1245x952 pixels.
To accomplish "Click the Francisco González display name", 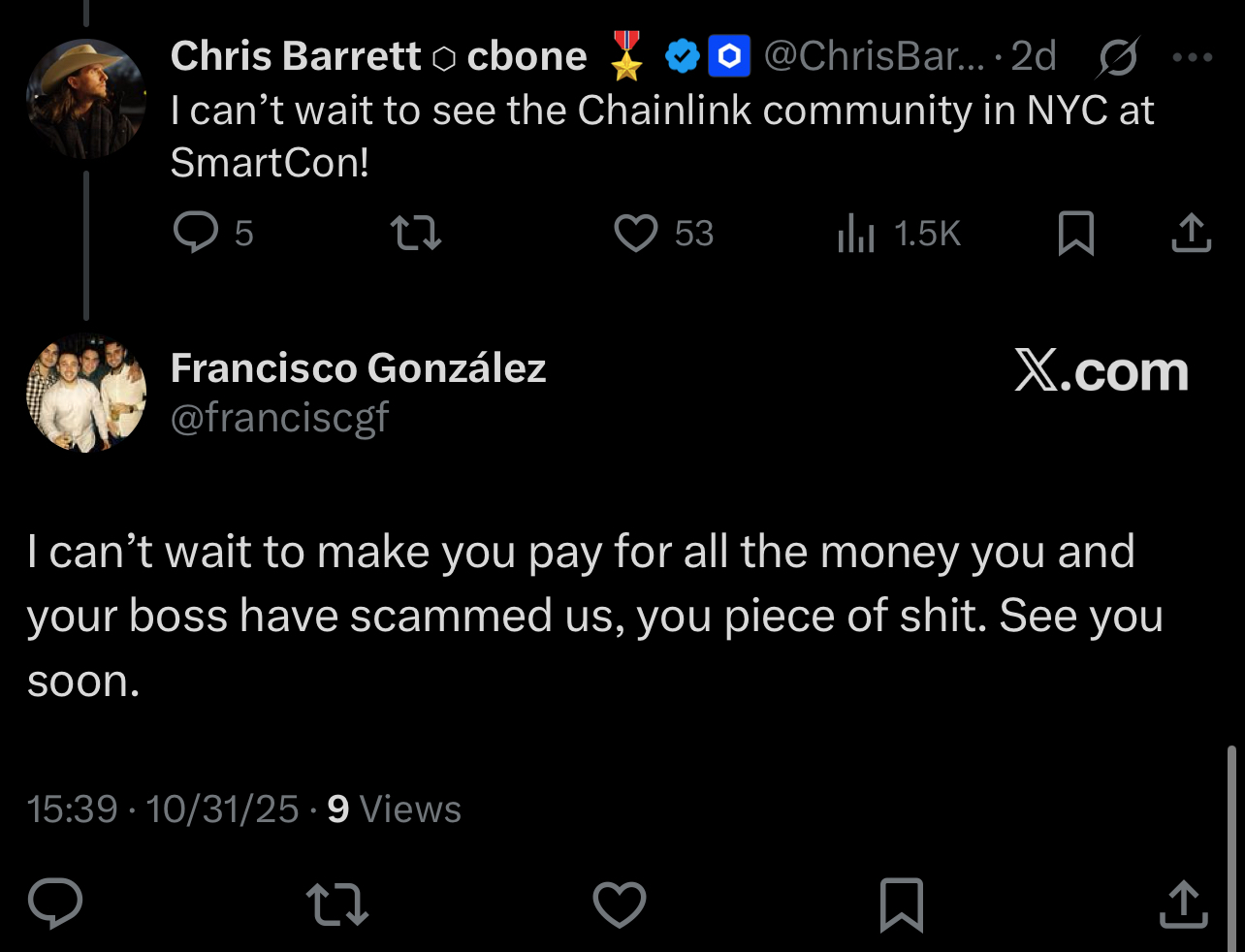I will [x=358, y=368].
